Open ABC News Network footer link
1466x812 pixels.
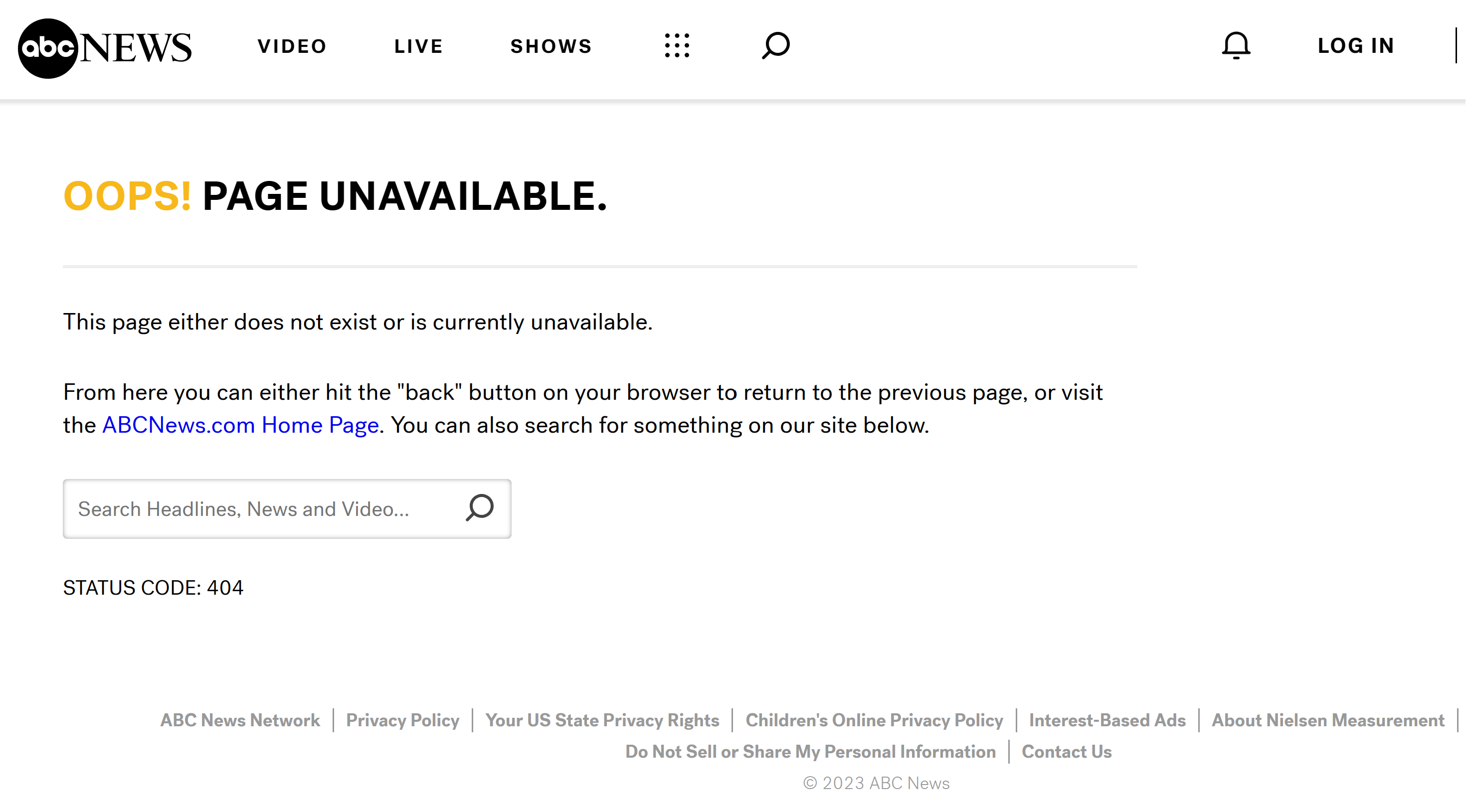[239, 720]
